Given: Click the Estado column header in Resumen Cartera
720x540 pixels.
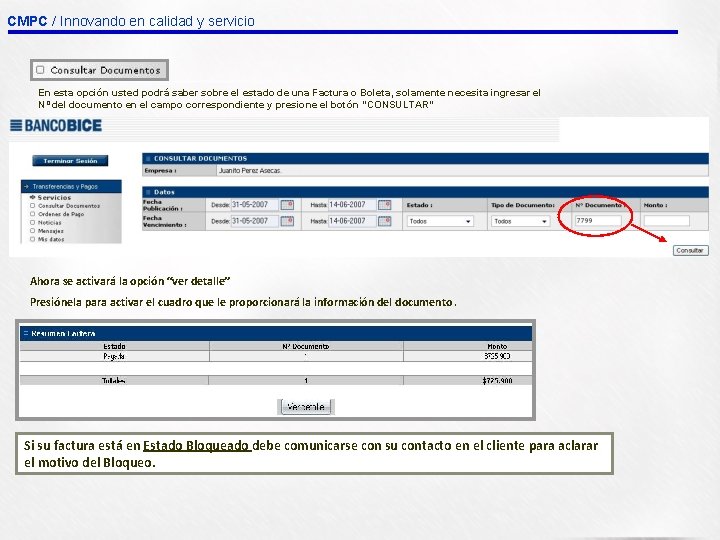Looking at the screenshot, I should [114, 346].
